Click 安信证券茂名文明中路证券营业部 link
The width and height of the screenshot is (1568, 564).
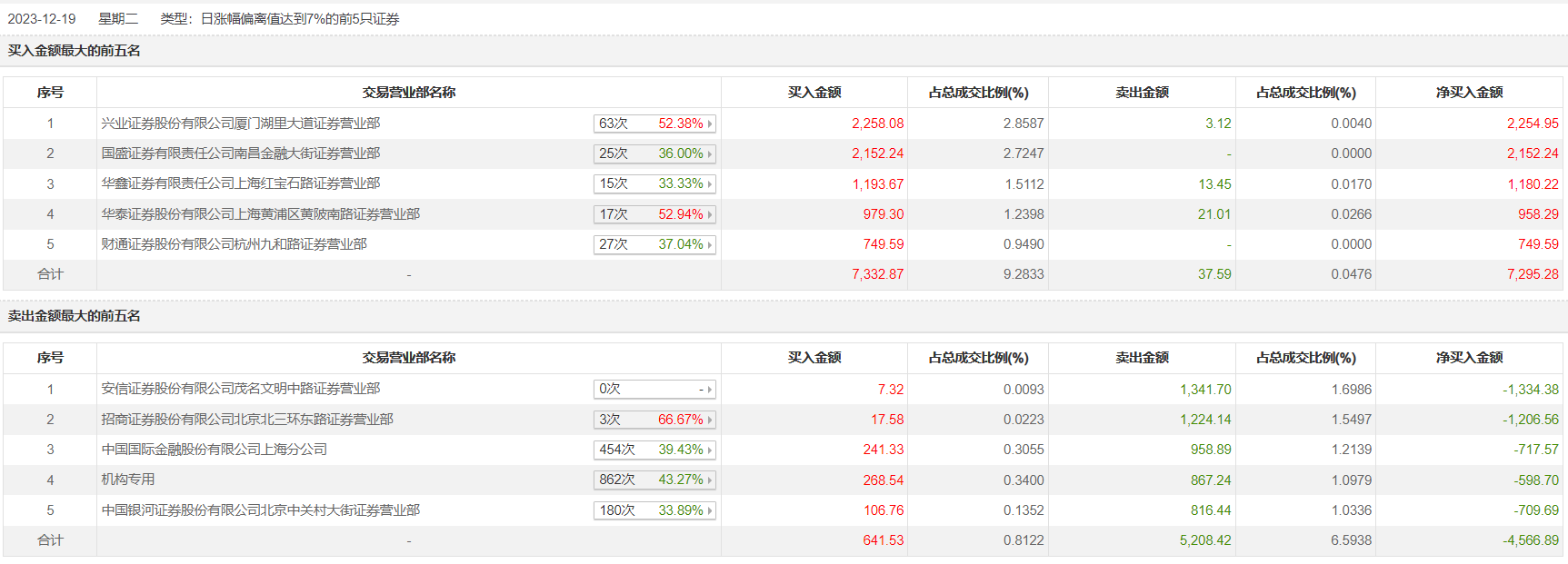[x=241, y=389]
